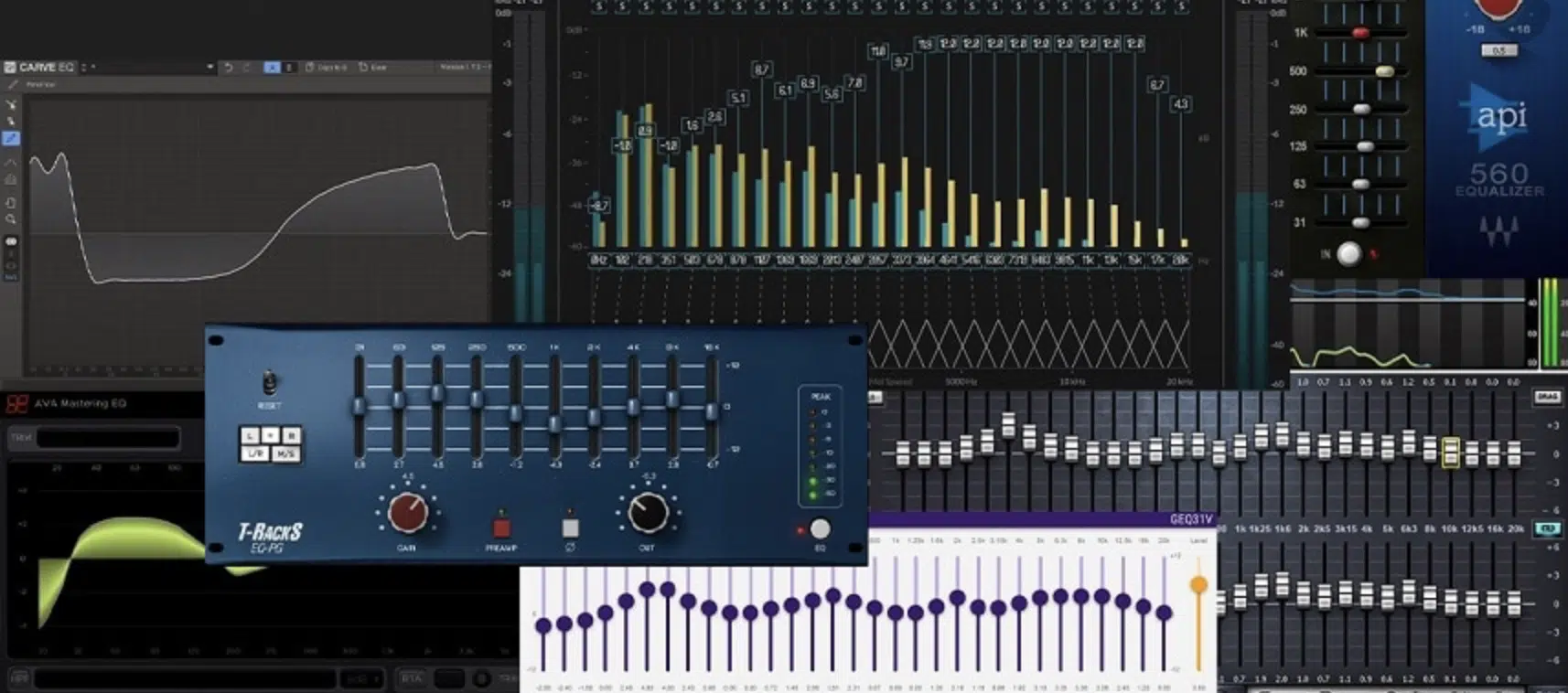Select the top cut tool in Carve EQ sidebar

11,104
